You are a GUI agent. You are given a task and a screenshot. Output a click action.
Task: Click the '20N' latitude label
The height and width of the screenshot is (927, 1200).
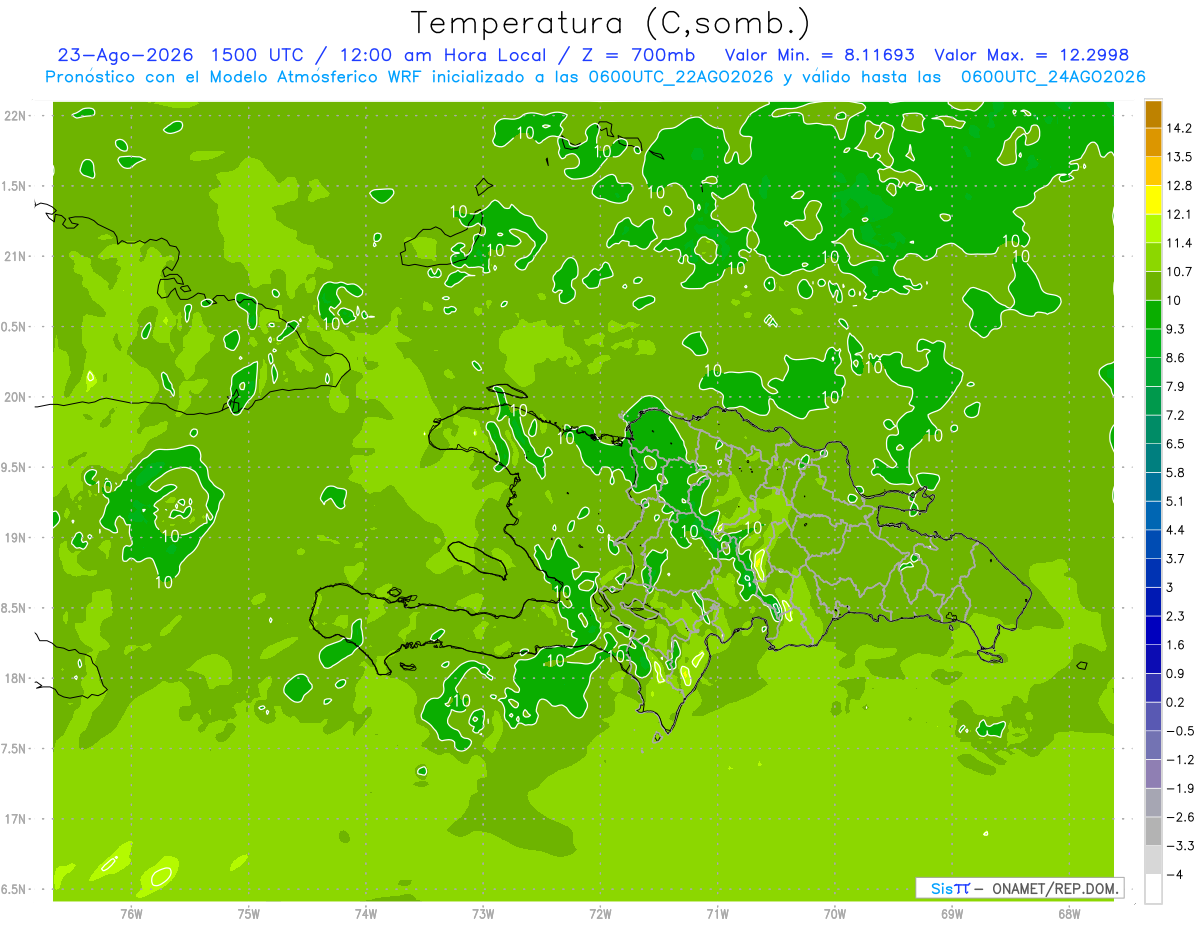click(x=13, y=397)
